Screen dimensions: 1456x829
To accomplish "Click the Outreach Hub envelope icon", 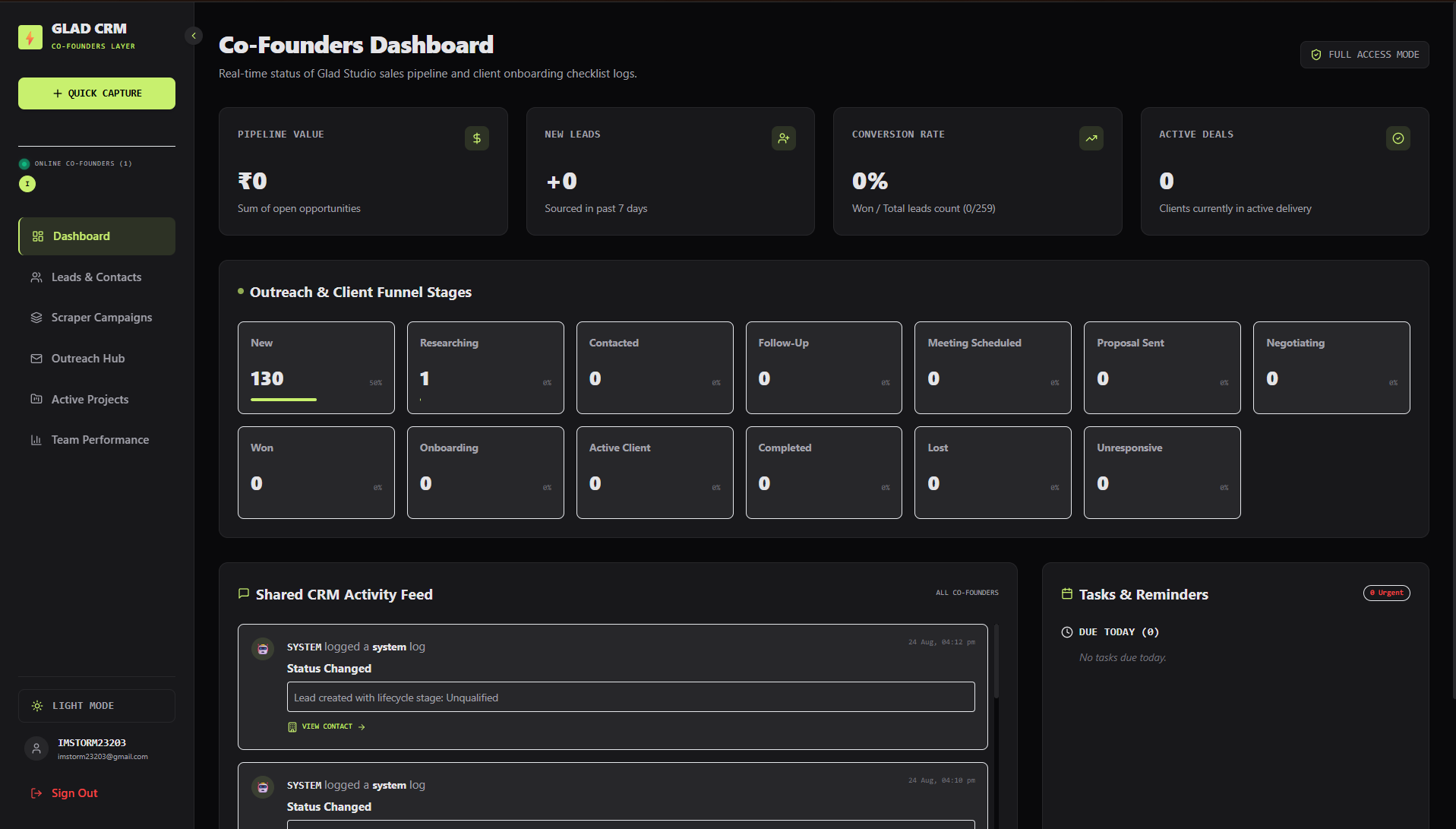I will point(36,359).
